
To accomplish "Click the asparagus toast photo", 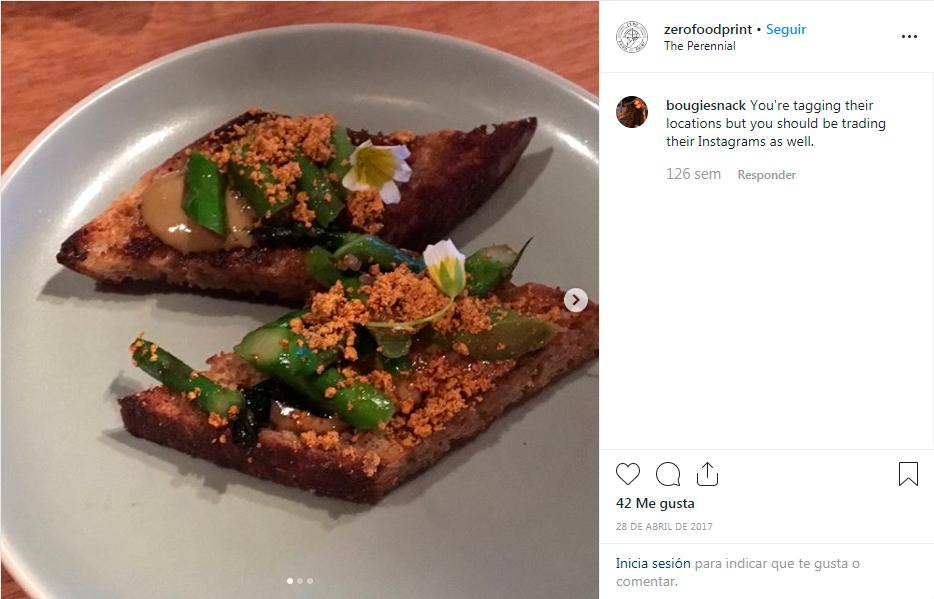I will (300, 300).
